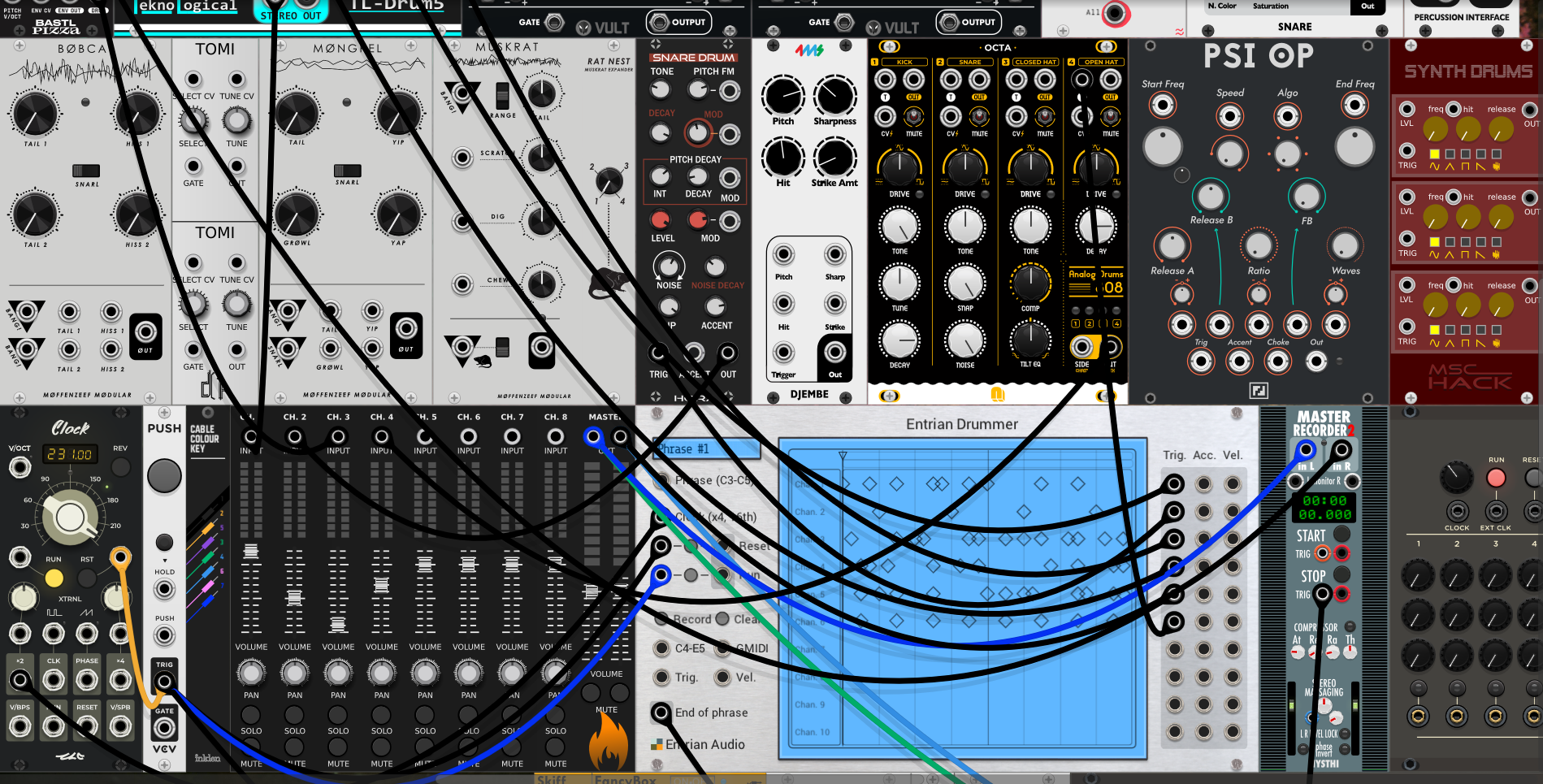This screenshot has width=1543, height=784.
Task: Flip the SNARE mute toggle switch on Octa
Action: click(x=979, y=116)
